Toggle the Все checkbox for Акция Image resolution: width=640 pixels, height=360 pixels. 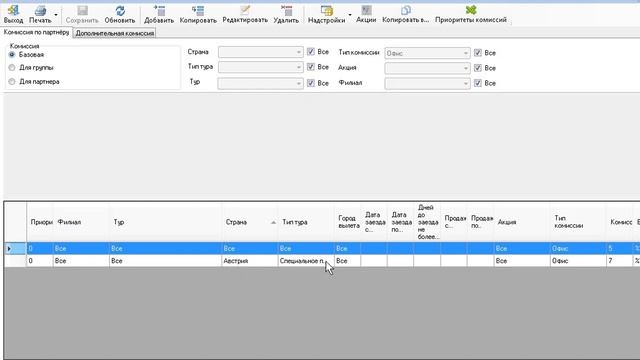coord(478,68)
